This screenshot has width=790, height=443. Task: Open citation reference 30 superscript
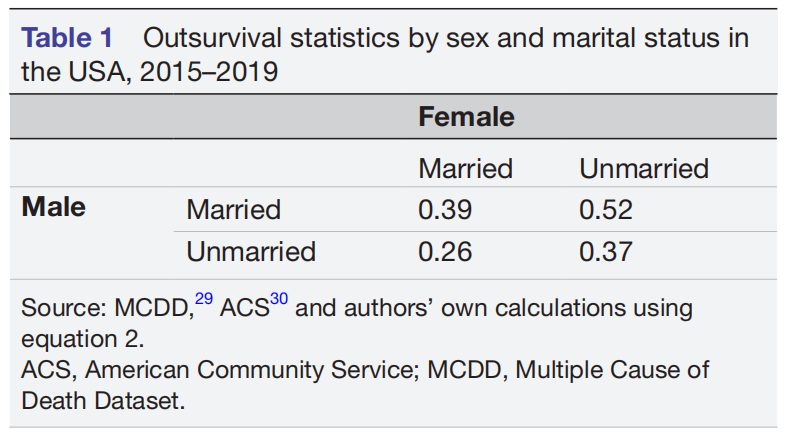[278, 300]
